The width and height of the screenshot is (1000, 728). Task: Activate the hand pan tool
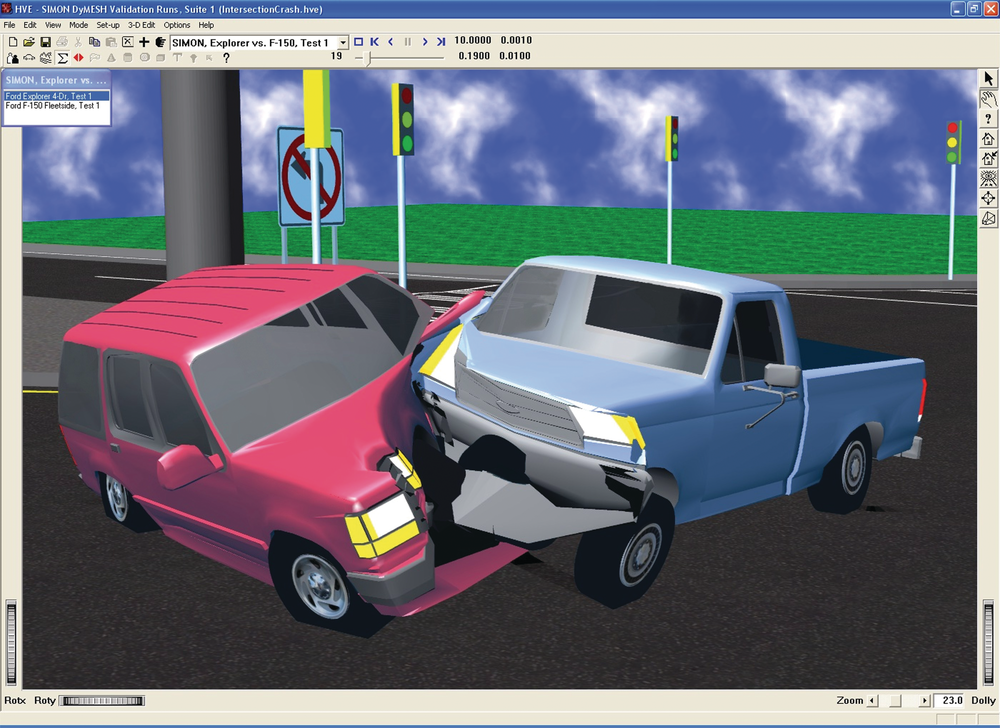click(x=988, y=98)
